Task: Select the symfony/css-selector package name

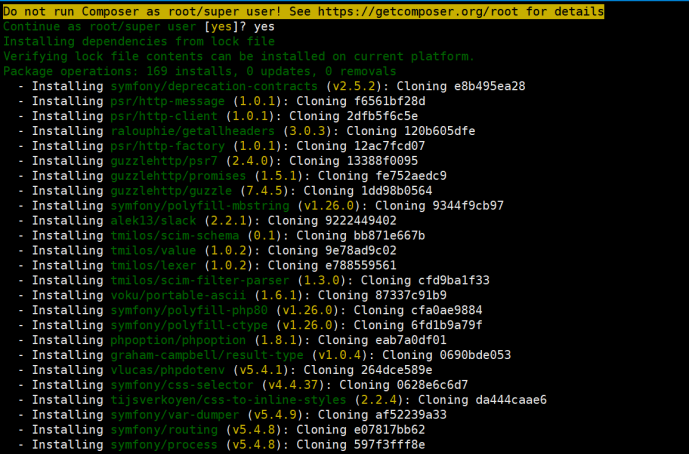Action: coord(182,385)
